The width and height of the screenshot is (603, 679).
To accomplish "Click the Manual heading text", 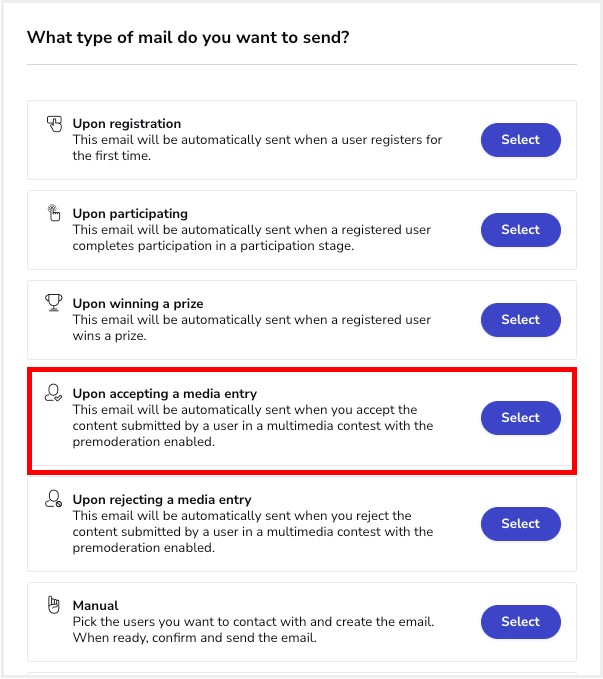I will (x=95, y=606).
